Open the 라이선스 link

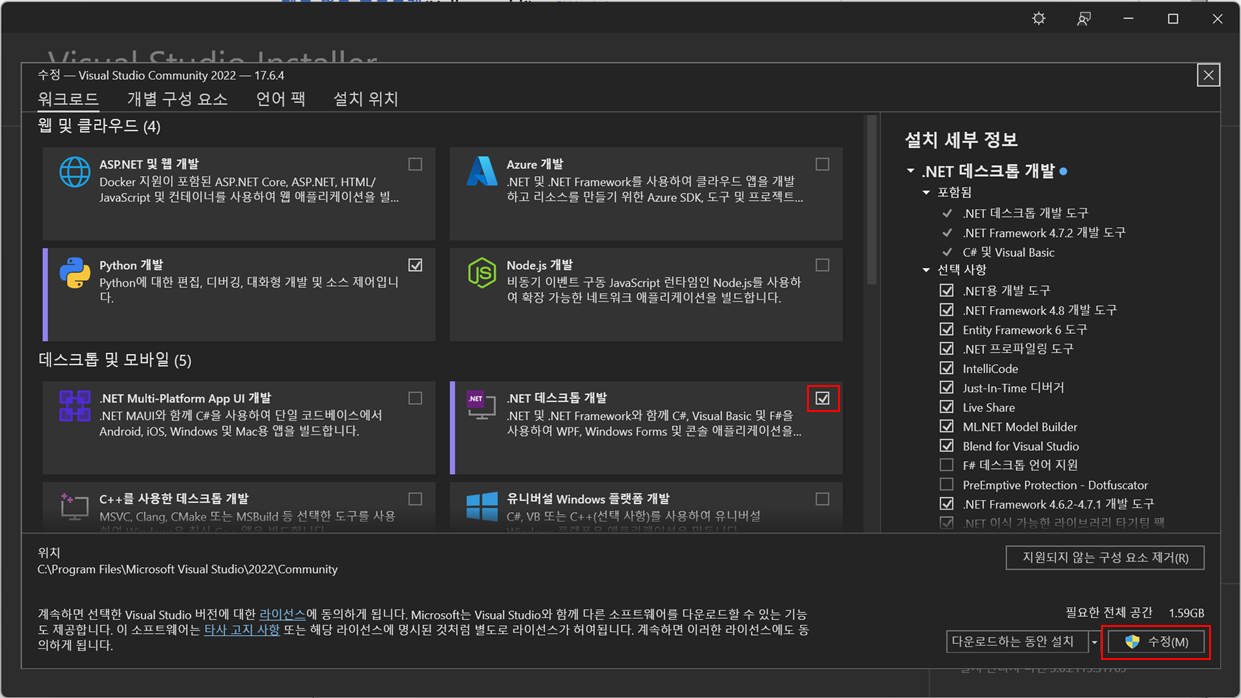282,614
